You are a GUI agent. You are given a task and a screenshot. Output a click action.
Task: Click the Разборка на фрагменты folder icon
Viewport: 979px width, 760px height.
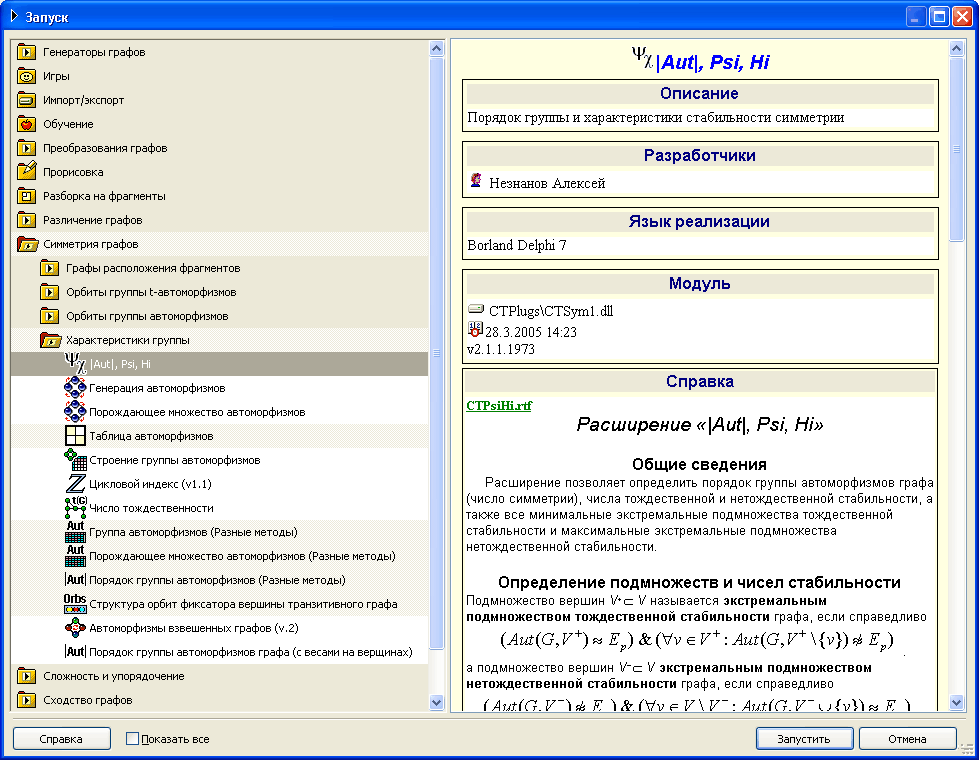click(x=26, y=196)
